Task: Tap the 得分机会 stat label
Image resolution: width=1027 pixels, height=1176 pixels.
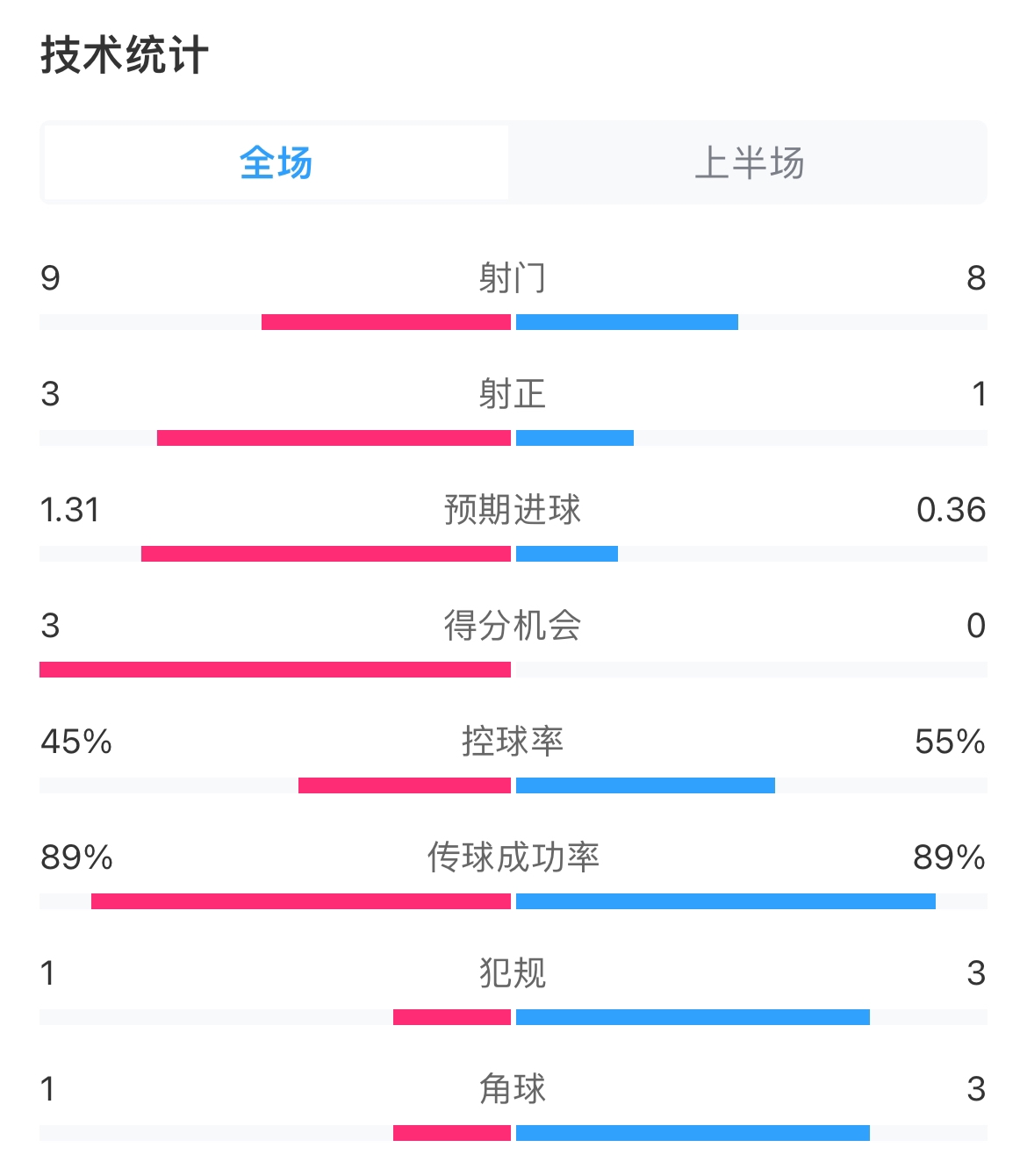Action: click(x=513, y=626)
